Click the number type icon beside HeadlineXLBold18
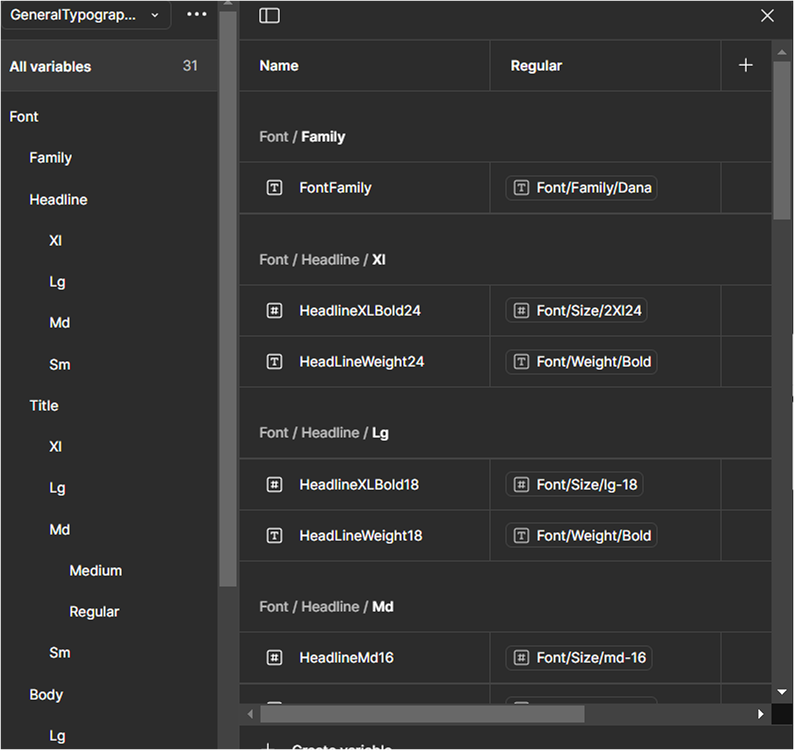The width and height of the screenshot is (794, 750). 274,485
